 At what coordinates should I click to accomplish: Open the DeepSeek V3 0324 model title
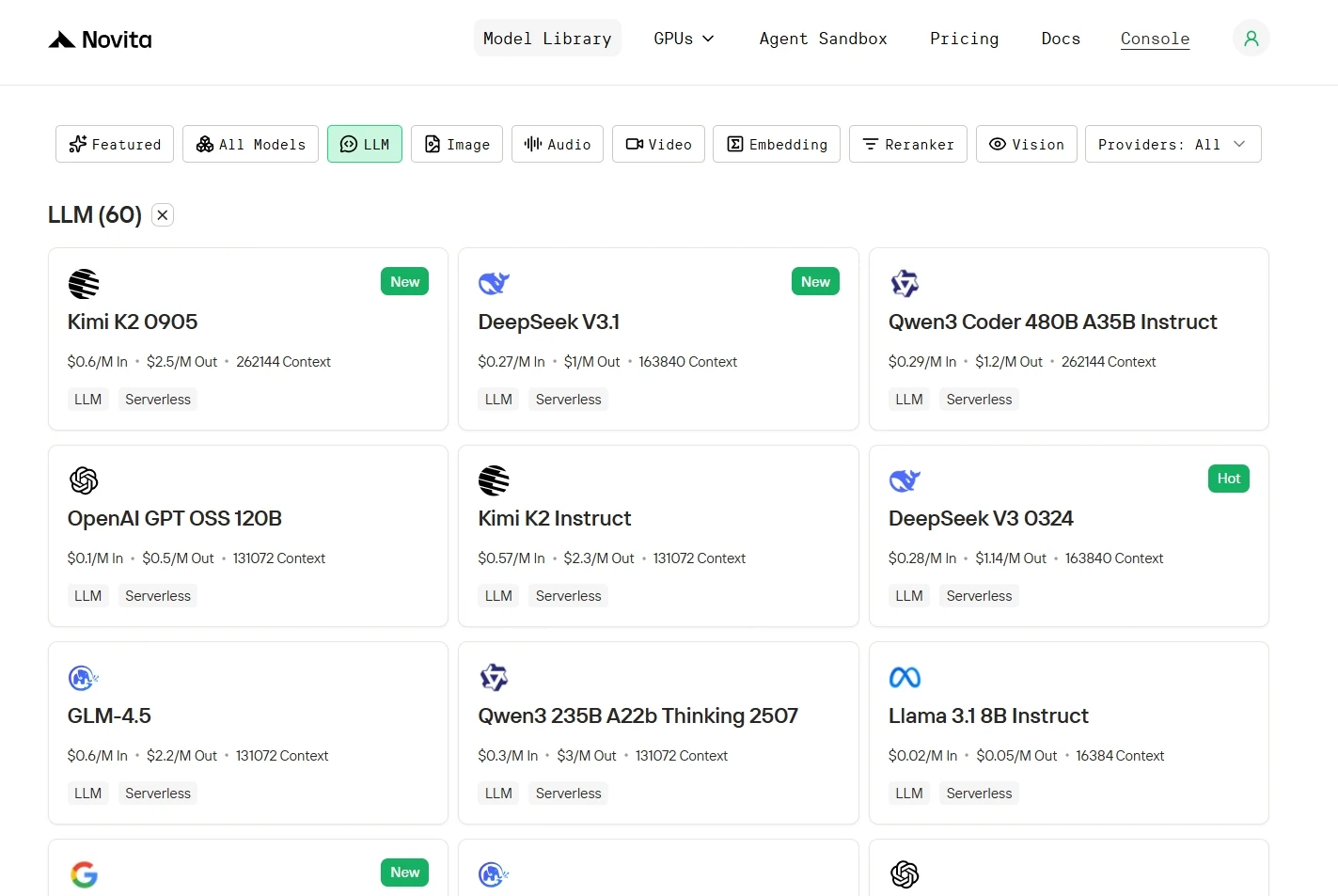(981, 519)
